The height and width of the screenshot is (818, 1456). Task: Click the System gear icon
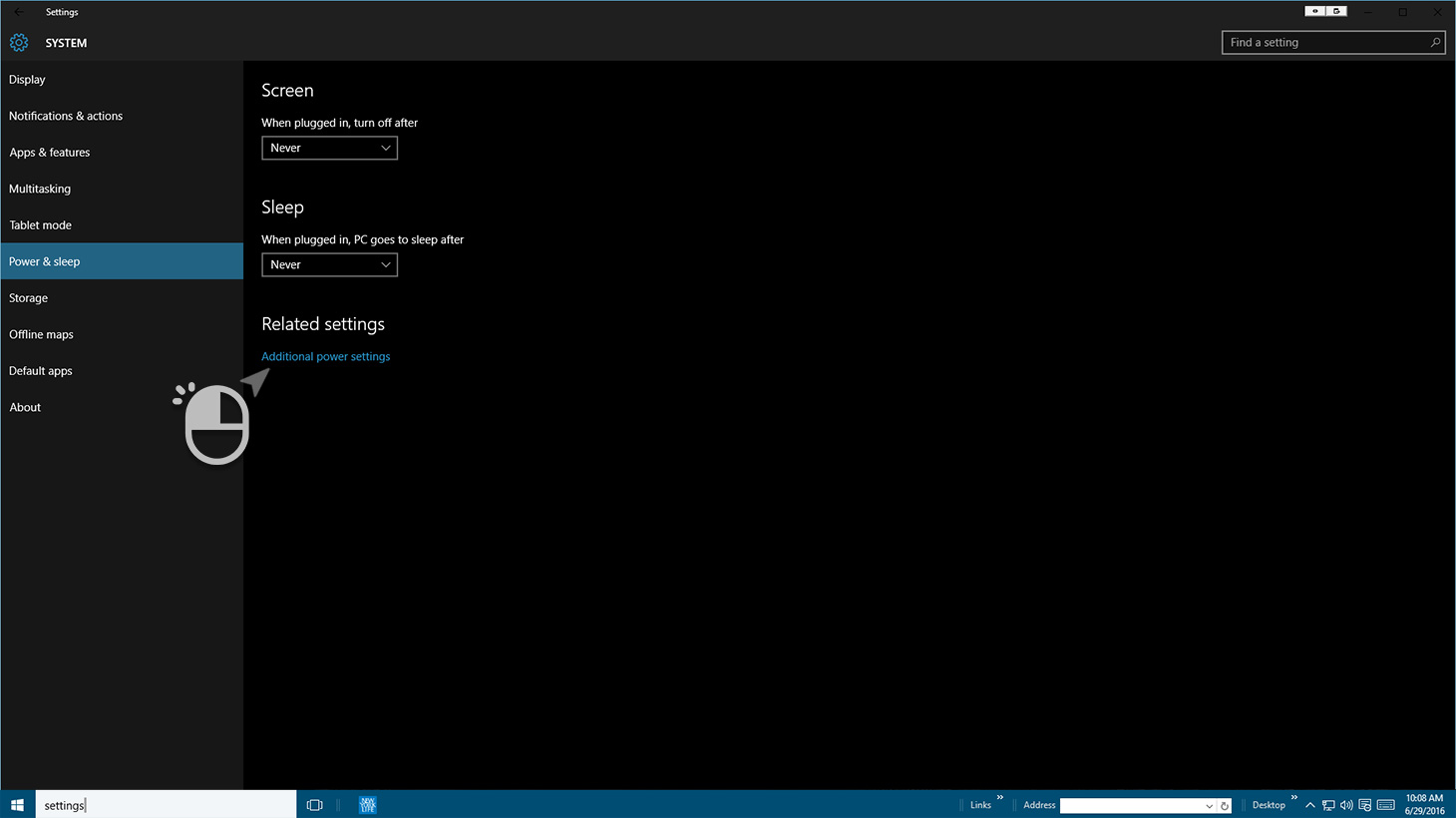click(x=19, y=43)
